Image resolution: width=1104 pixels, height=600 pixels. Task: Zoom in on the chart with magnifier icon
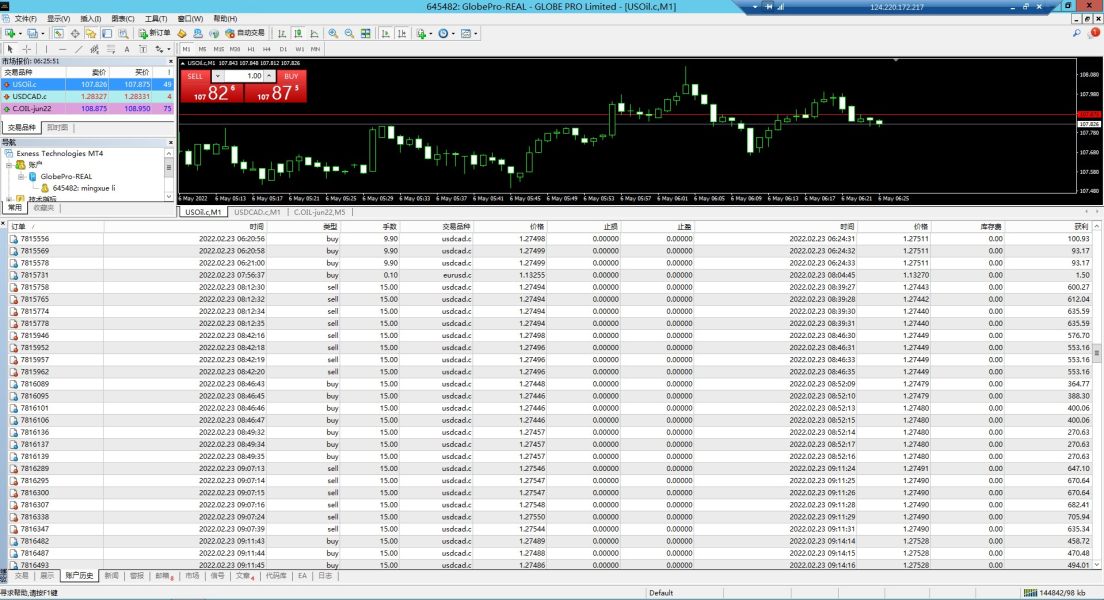[333, 33]
